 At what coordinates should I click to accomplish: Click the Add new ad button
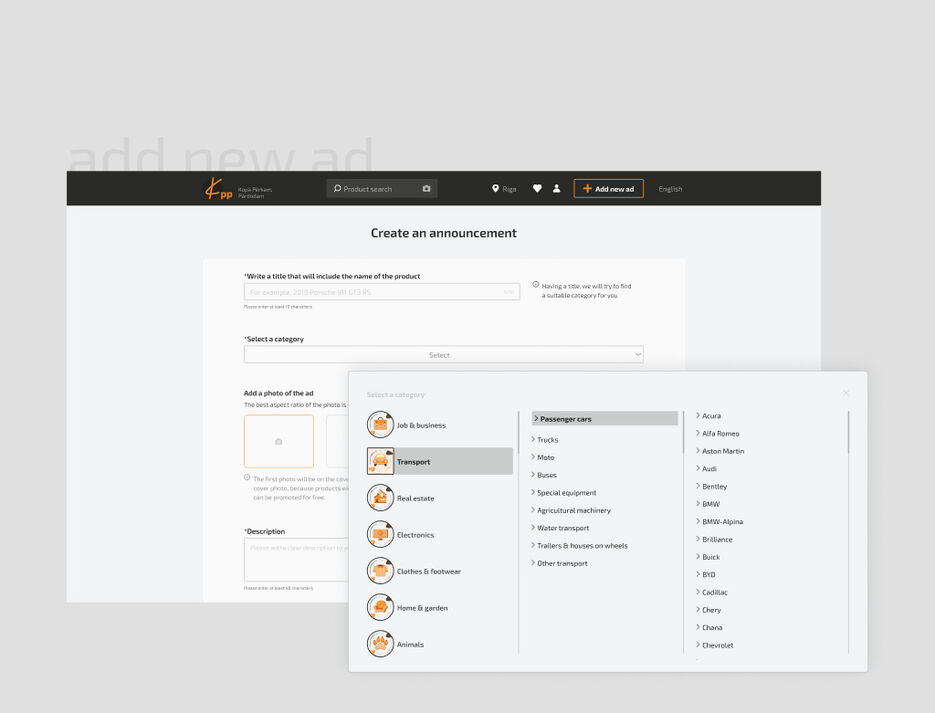point(608,189)
